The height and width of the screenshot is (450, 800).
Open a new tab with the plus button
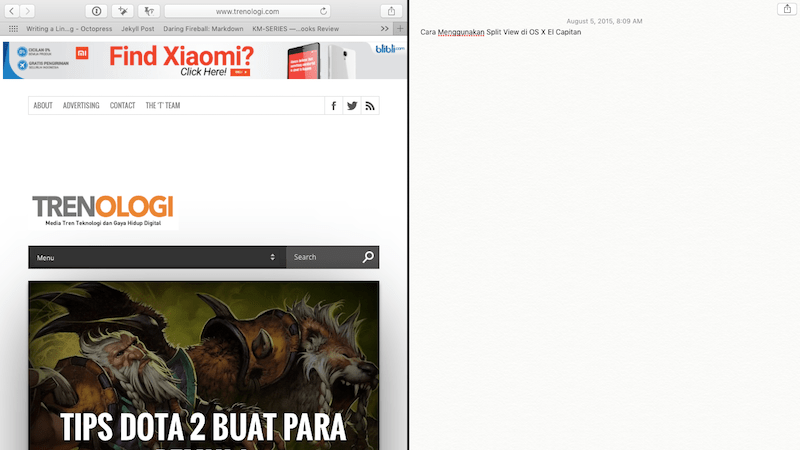coord(400,29)
